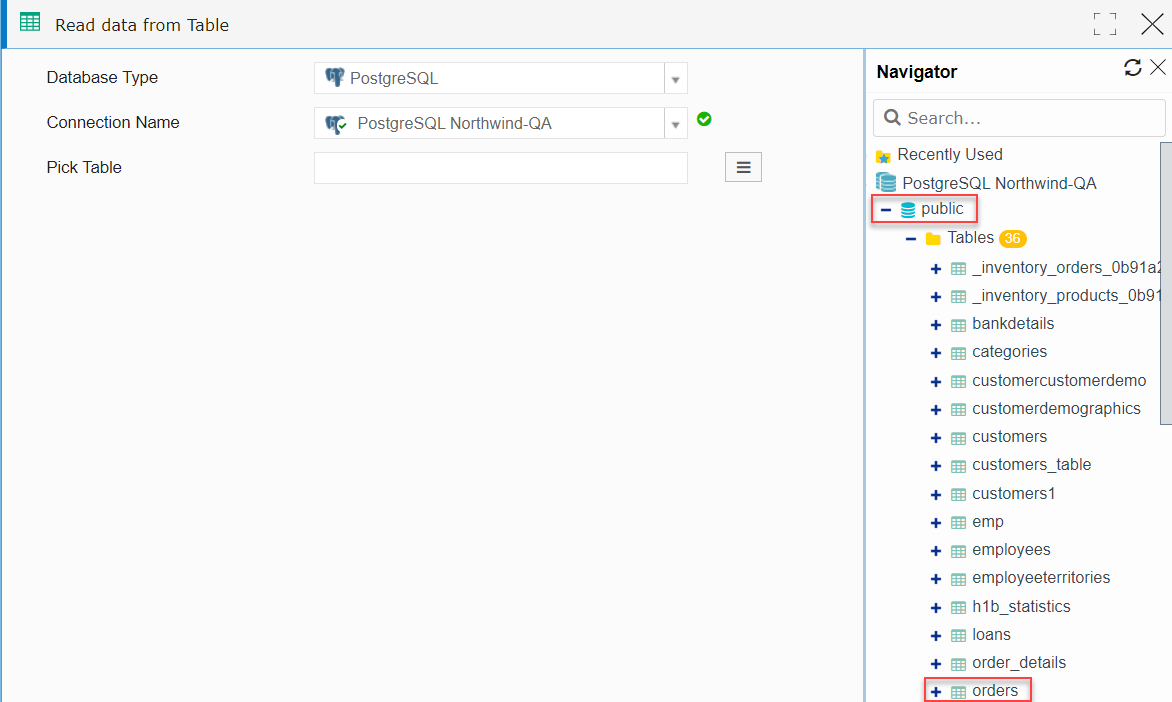Click the Pick Table input field
This screenshot has height=702, width=1172.
[501, 168]
